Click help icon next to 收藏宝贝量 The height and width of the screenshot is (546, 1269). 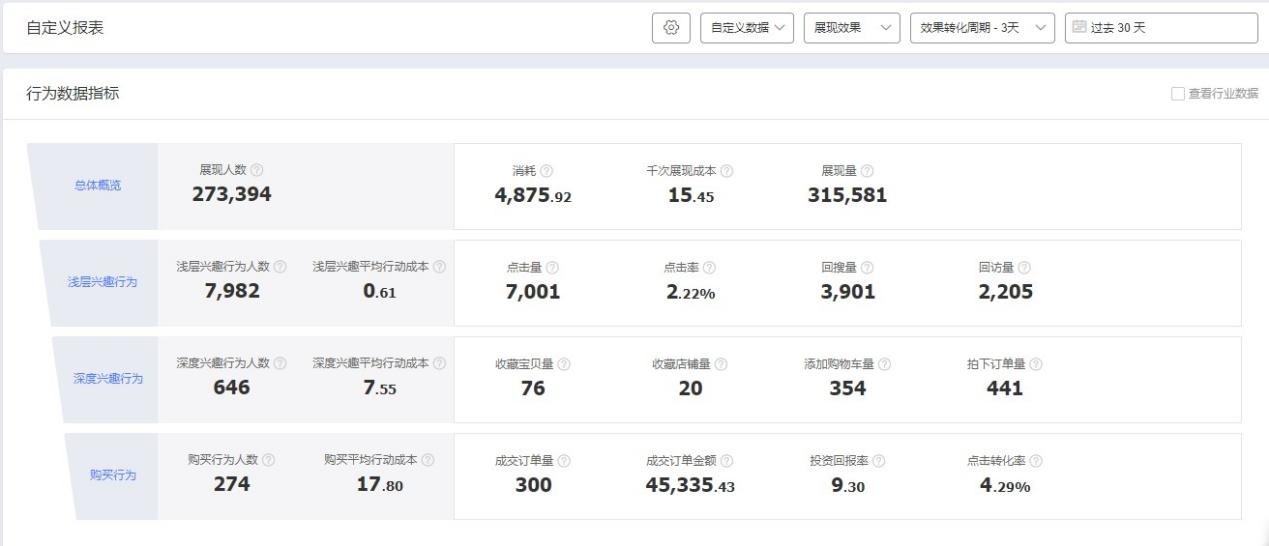click(564, 365)
